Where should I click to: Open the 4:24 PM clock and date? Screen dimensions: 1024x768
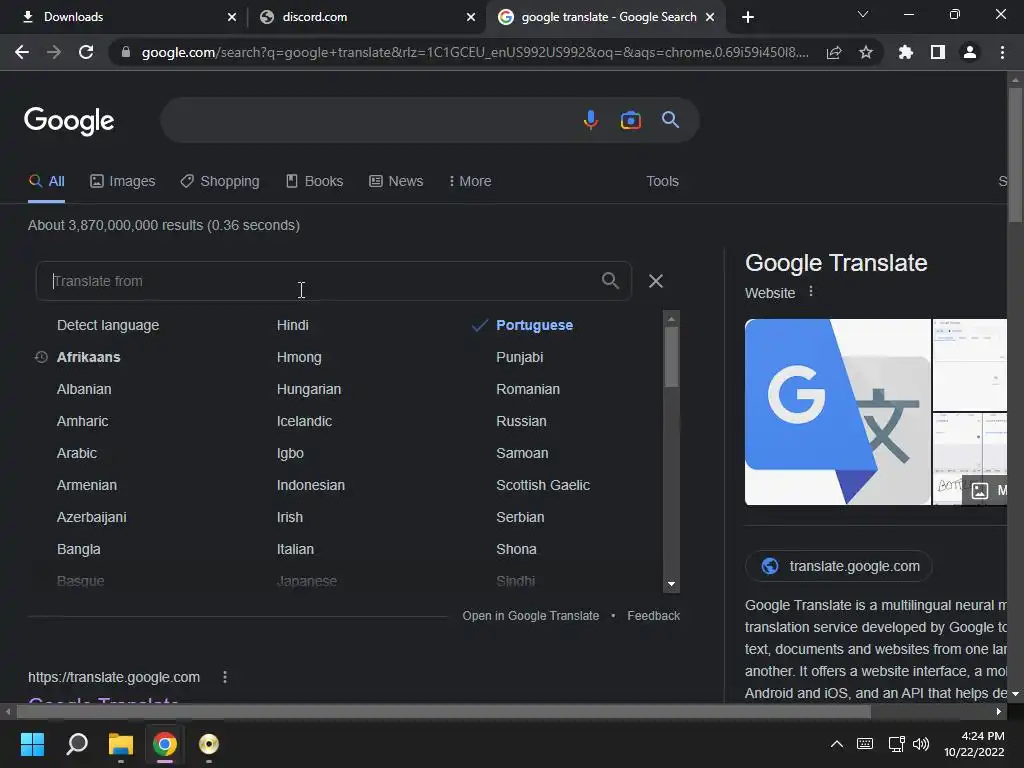[974, 744]
